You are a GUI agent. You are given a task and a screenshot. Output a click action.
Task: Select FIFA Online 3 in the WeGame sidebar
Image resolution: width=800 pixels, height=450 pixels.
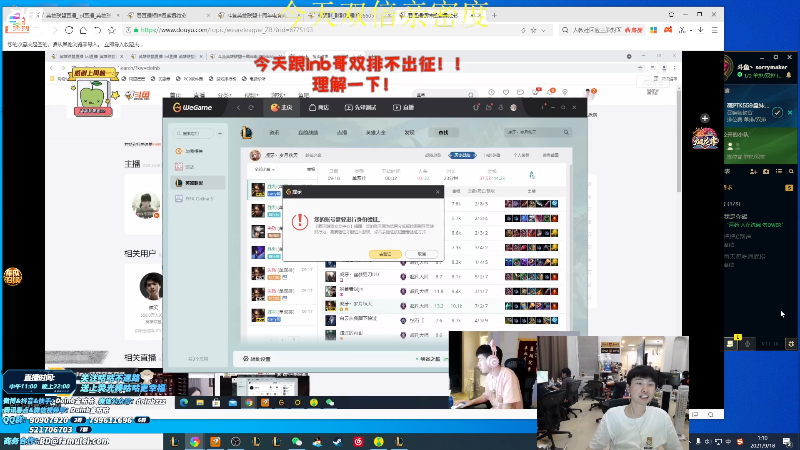click(x=198, y=198)
